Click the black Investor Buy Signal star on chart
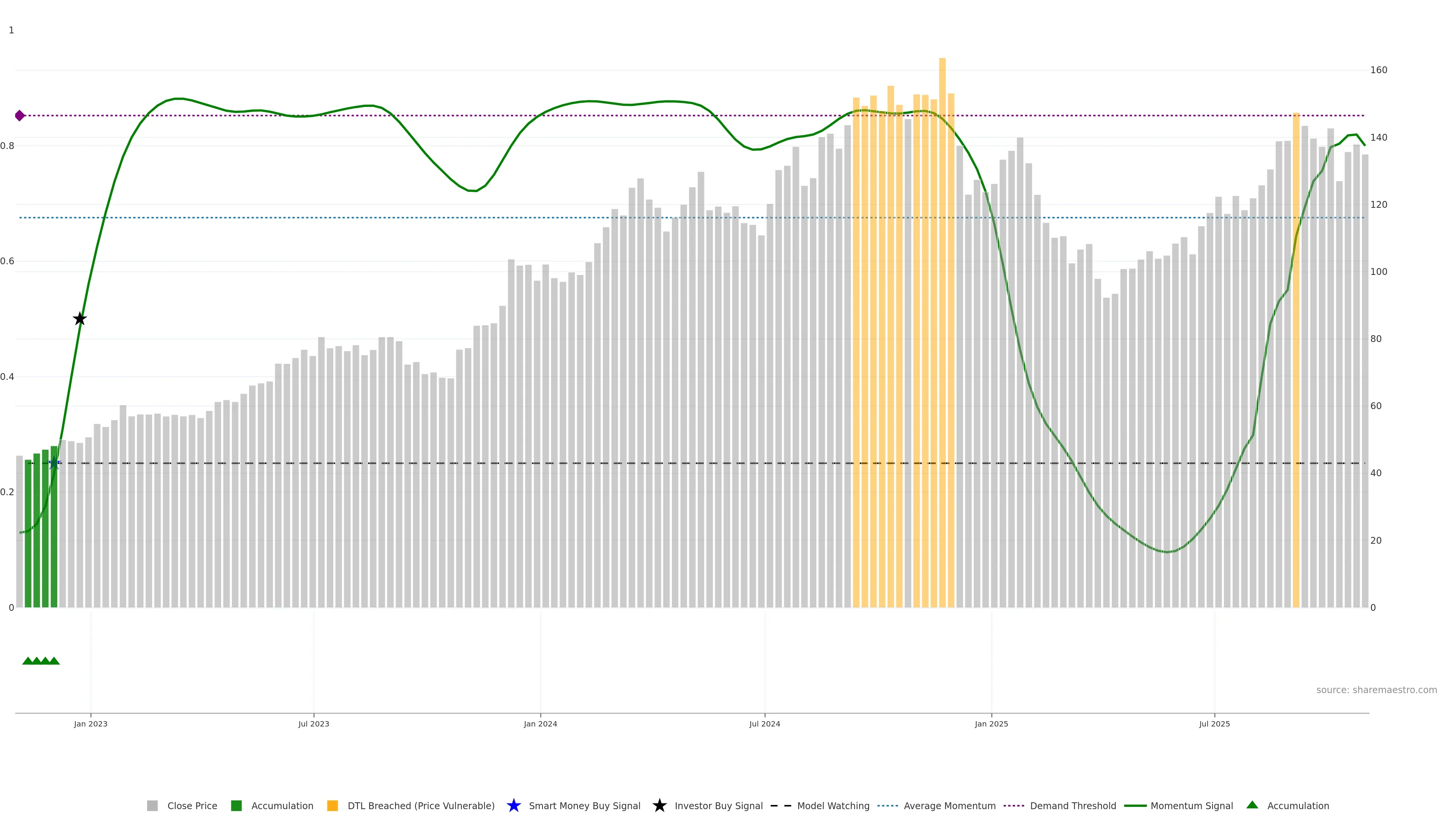This screenshot has width=1456, height=819. click(x=80, y=319)
